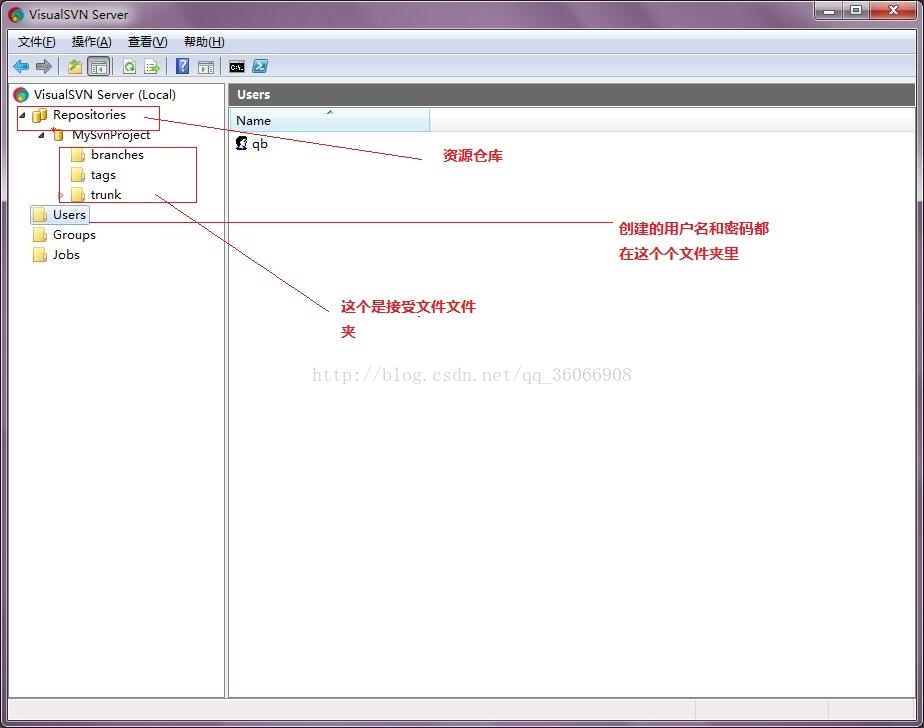924x728 pixels.
Task: Minimize the VisualSVN Server window
Action: (829, 11)
